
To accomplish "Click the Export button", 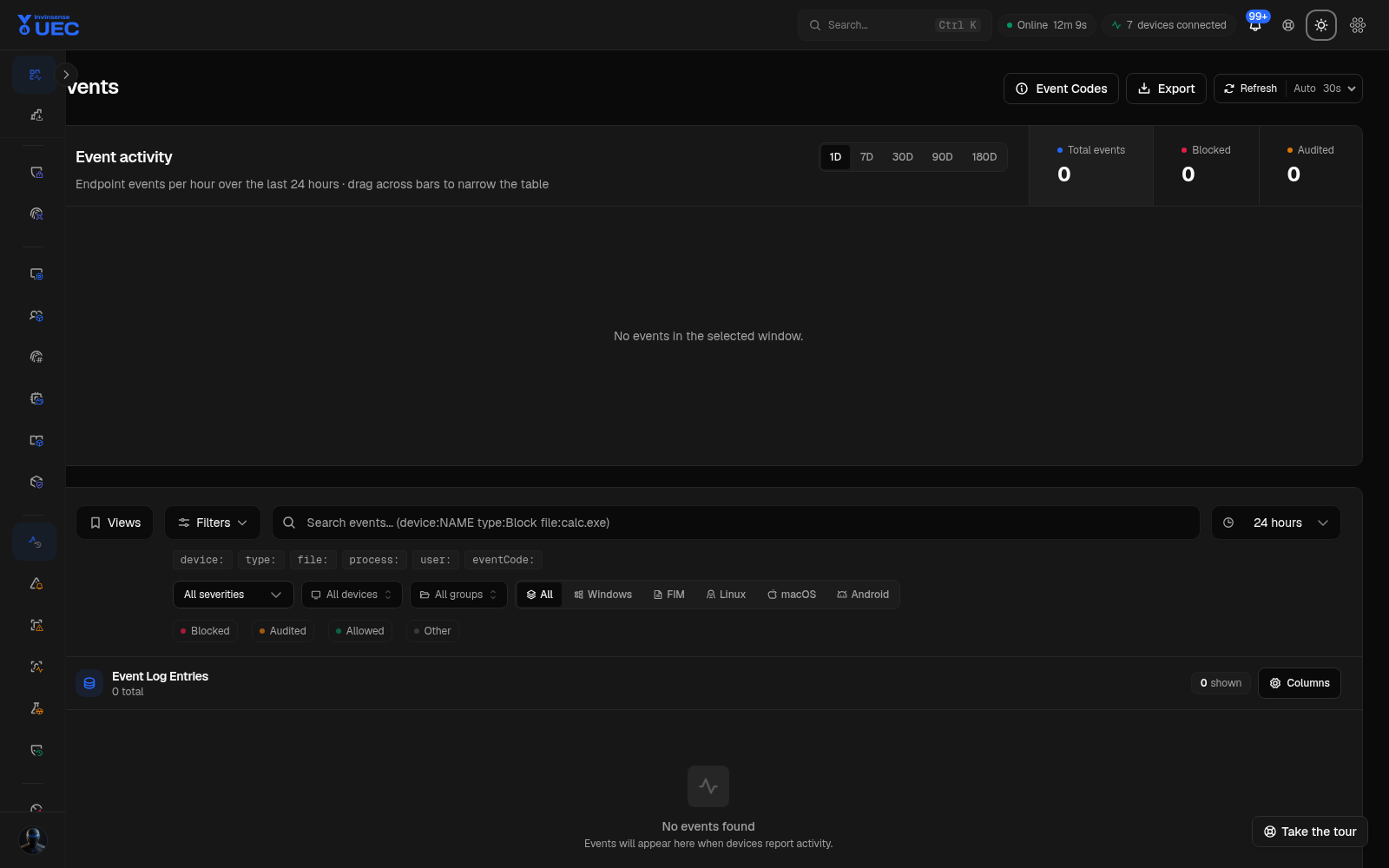I will [1166, 89].
